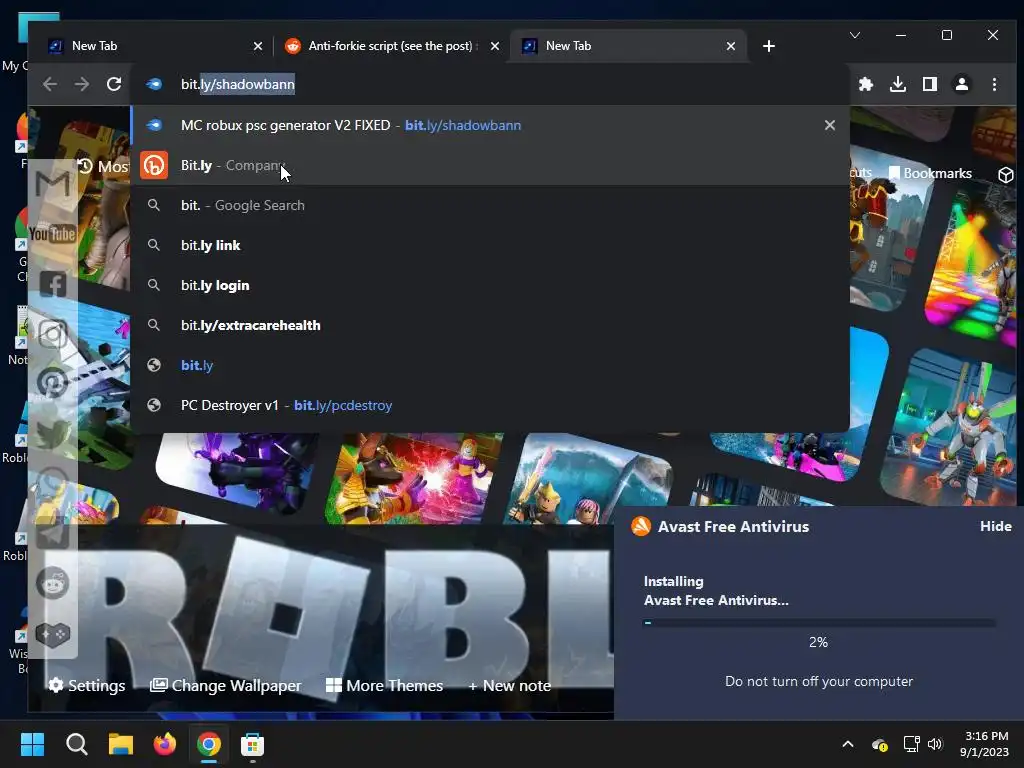Launch Firefox from the taskbar
The width and height of the screenshot is (1024, 768).
click(165, 744)
